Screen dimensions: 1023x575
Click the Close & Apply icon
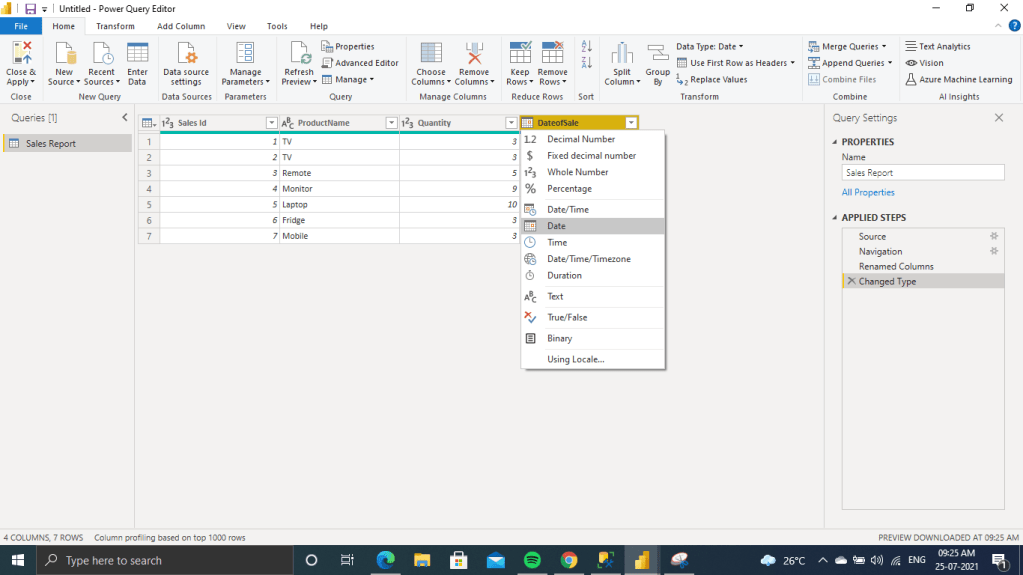click(x=20, y=54)
